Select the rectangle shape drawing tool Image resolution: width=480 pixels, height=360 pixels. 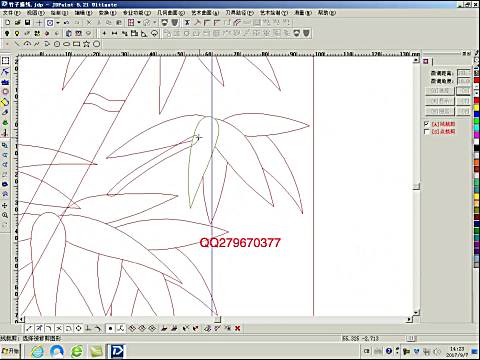(x=76, y=44)
